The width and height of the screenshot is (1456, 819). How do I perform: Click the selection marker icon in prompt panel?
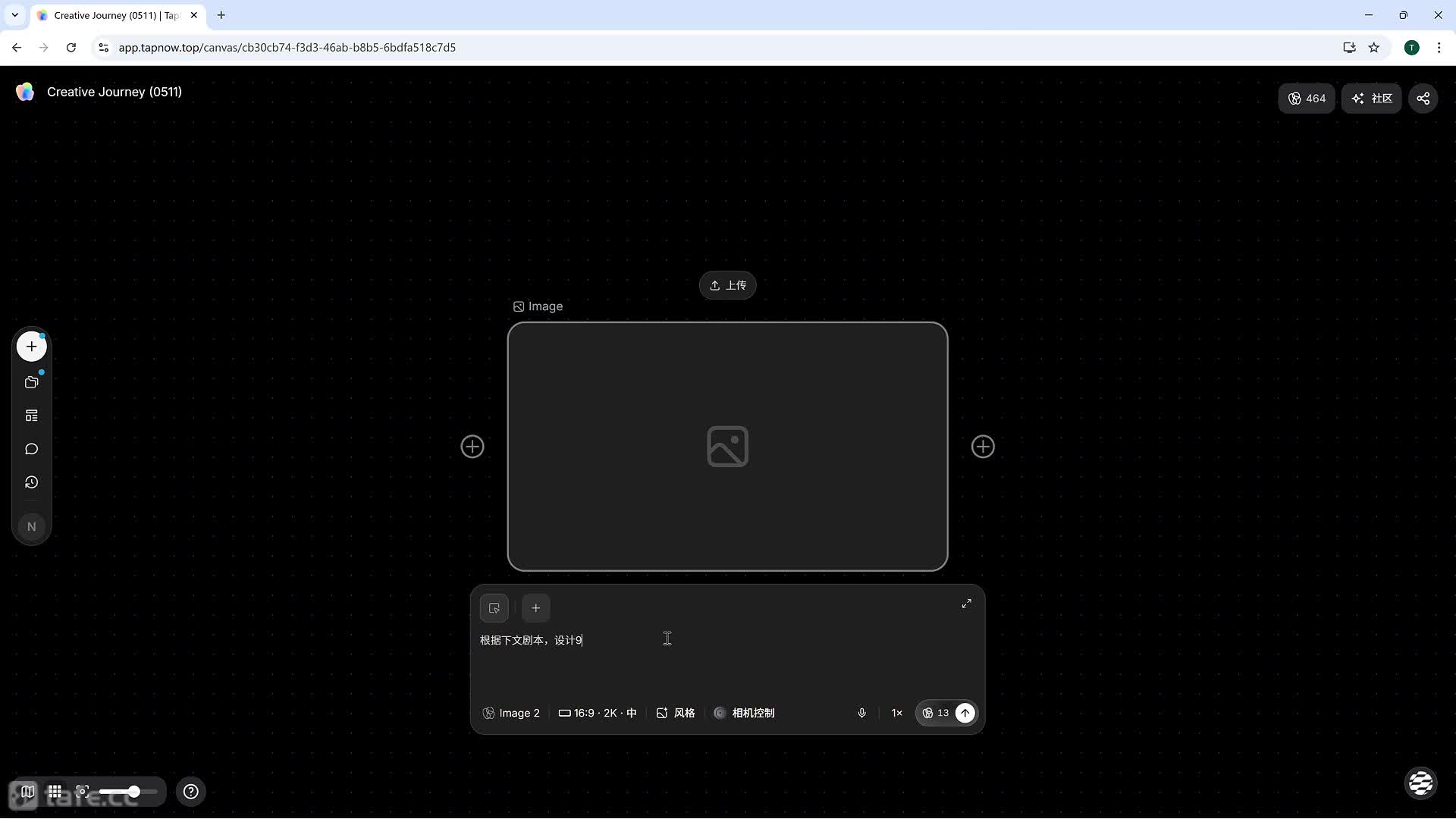494,608
